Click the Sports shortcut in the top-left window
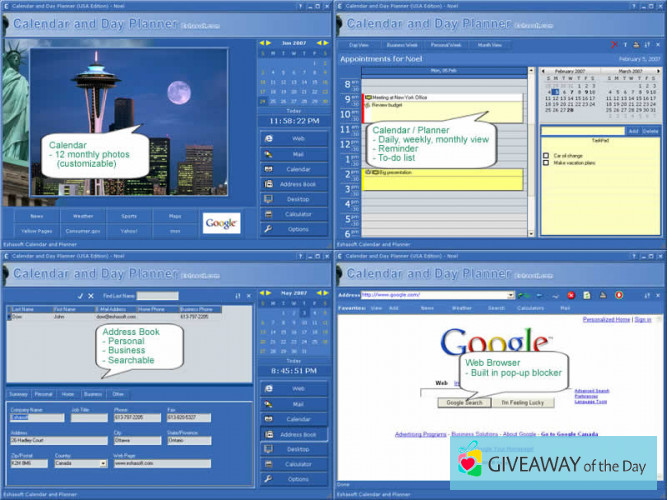 click(x=129, y=216)
